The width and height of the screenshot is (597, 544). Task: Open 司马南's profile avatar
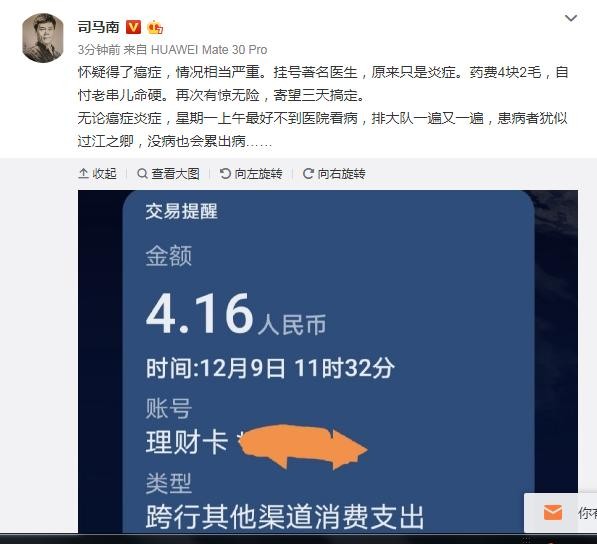[x=43, y=38]
